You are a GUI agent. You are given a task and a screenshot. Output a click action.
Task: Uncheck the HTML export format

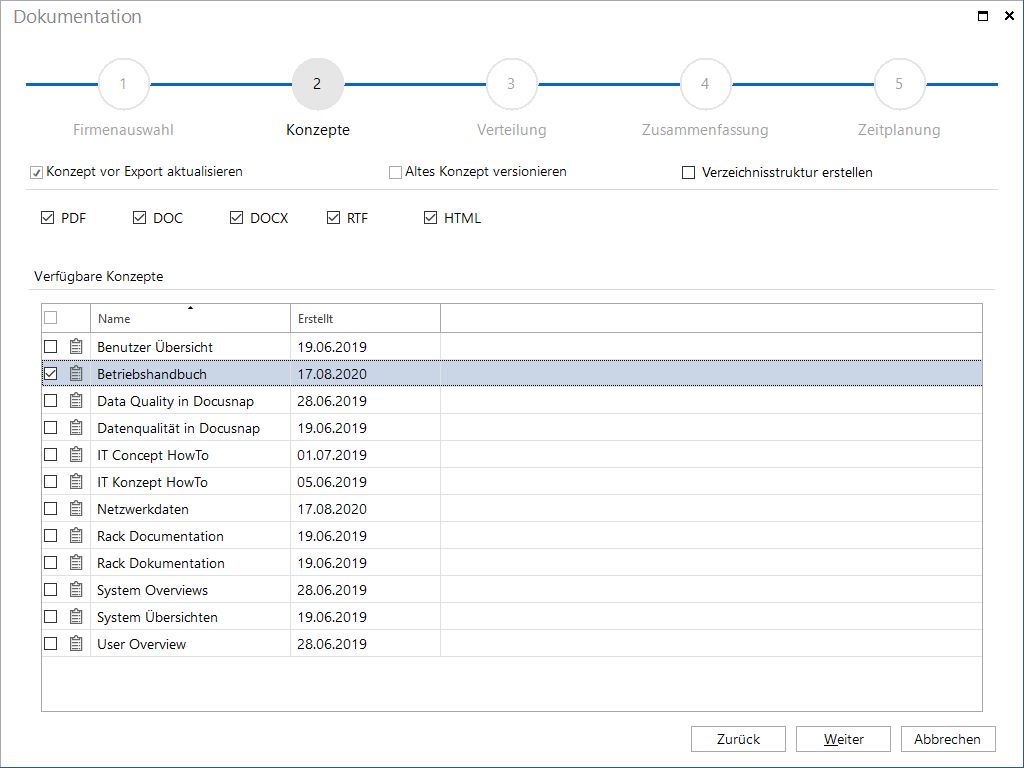pyautogui.click(x=430, y=217)
